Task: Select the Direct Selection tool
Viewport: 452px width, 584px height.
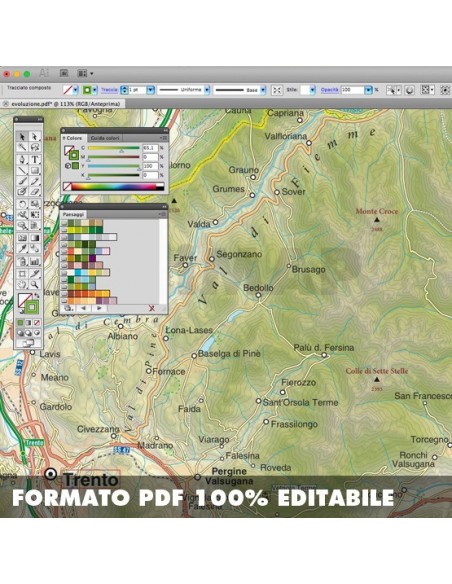Action: 35,137
